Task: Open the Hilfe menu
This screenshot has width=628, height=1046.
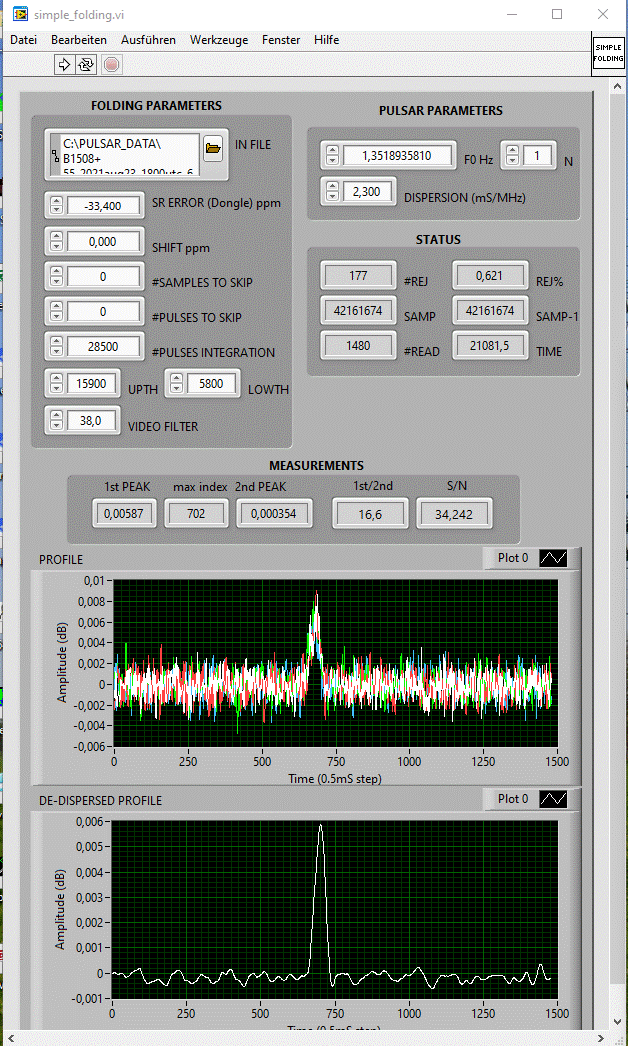Action: pyautogui.click(x=326, y=40)
